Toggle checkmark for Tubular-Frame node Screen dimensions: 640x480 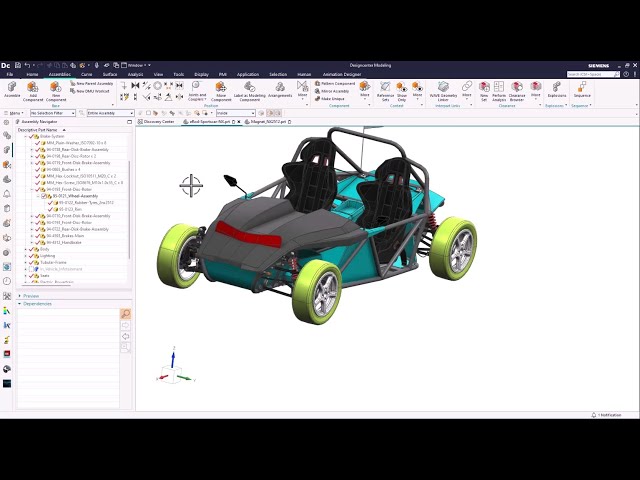tap(31, 262)
